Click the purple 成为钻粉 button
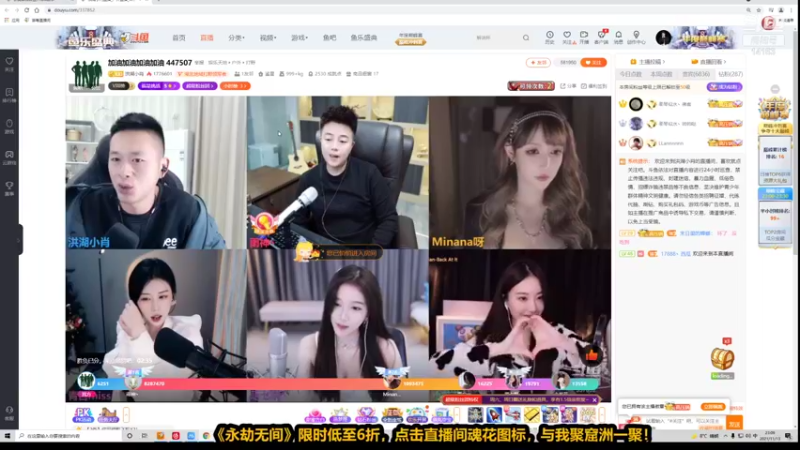Image resolution: width=800 pixels, height=450 pixels. (724, 87)
